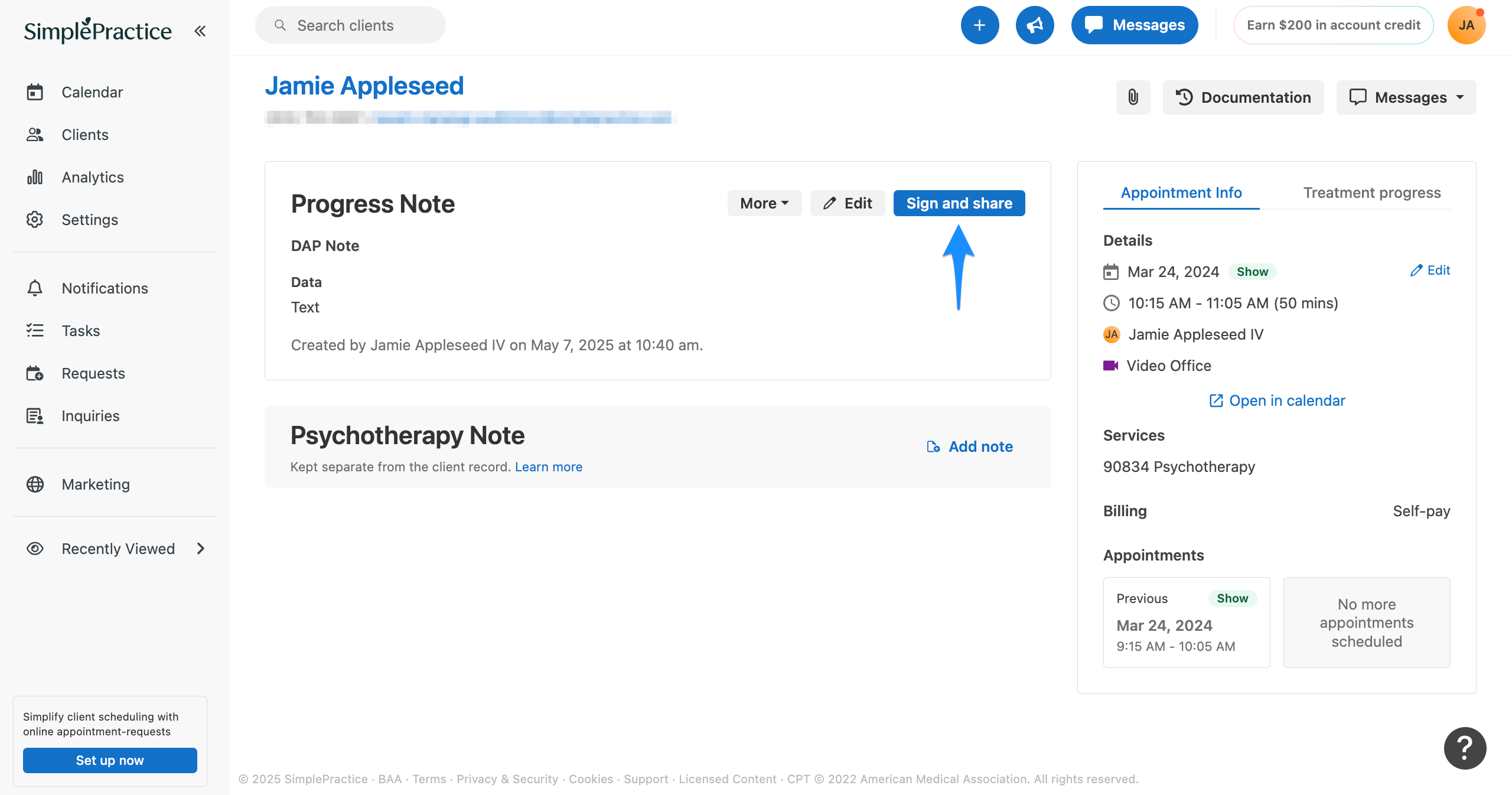The image size is (1512, 795).
Task: Click Show status badge beside Mar 24, 2024
Action: coord(1252,272)
